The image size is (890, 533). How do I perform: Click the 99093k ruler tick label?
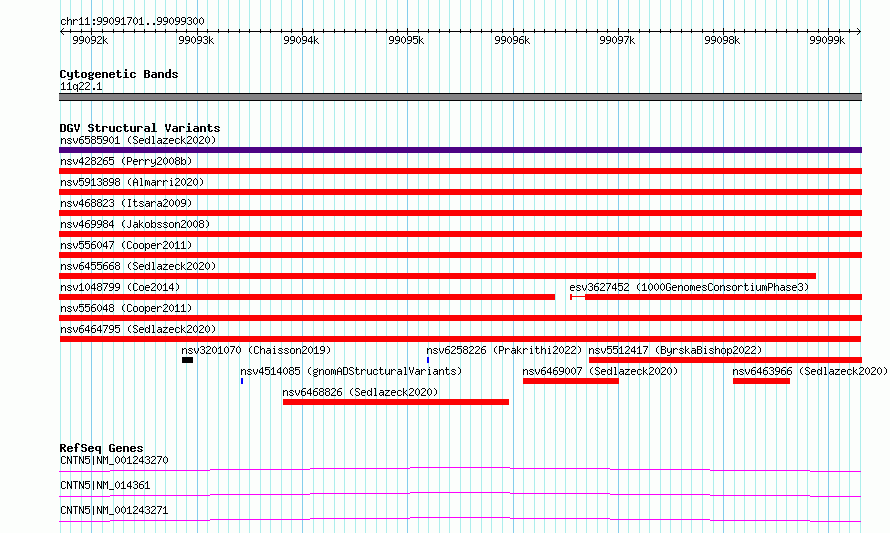pos(196,40)
